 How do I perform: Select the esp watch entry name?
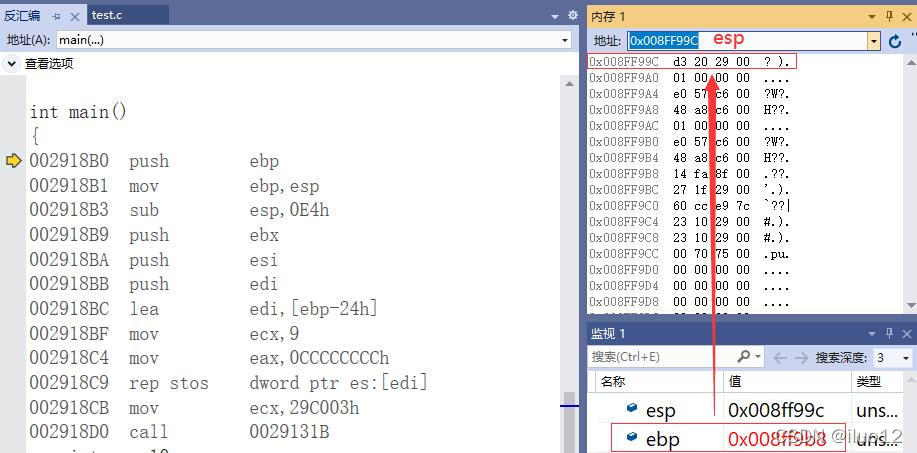click(x=660, y=411)
